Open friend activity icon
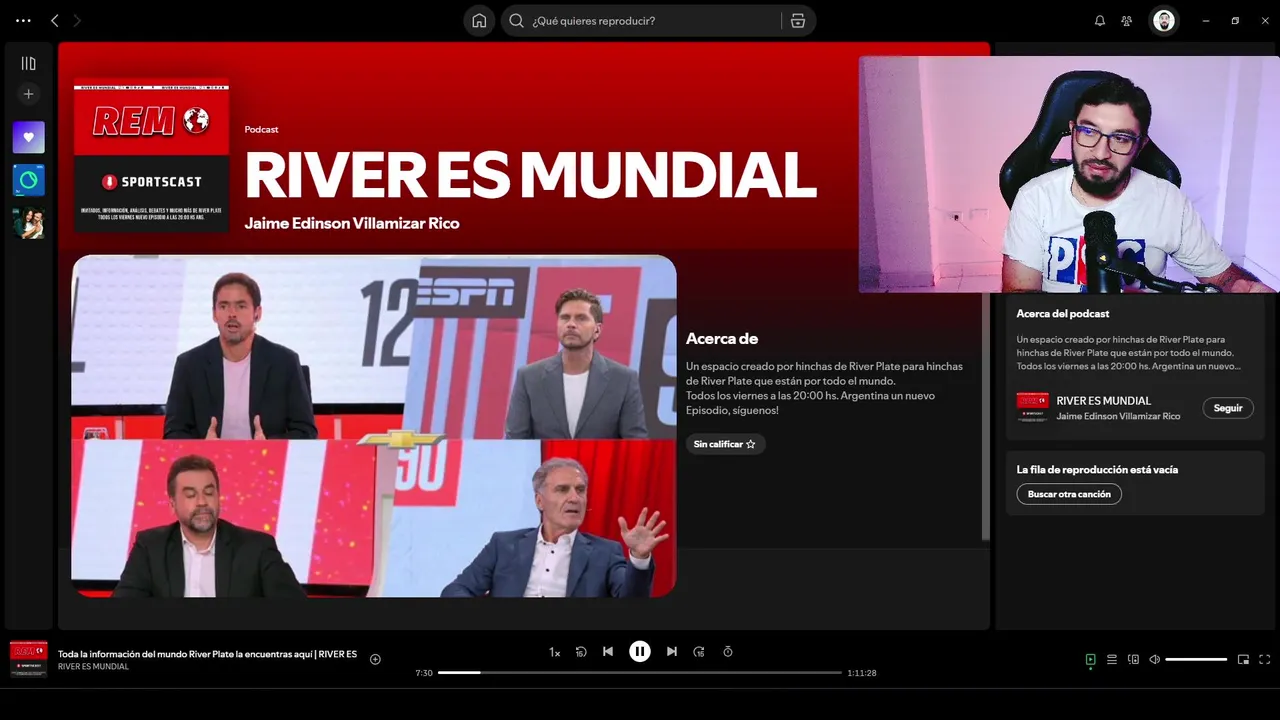This screenshot has width=1280, height=720. click(1127, 20)
